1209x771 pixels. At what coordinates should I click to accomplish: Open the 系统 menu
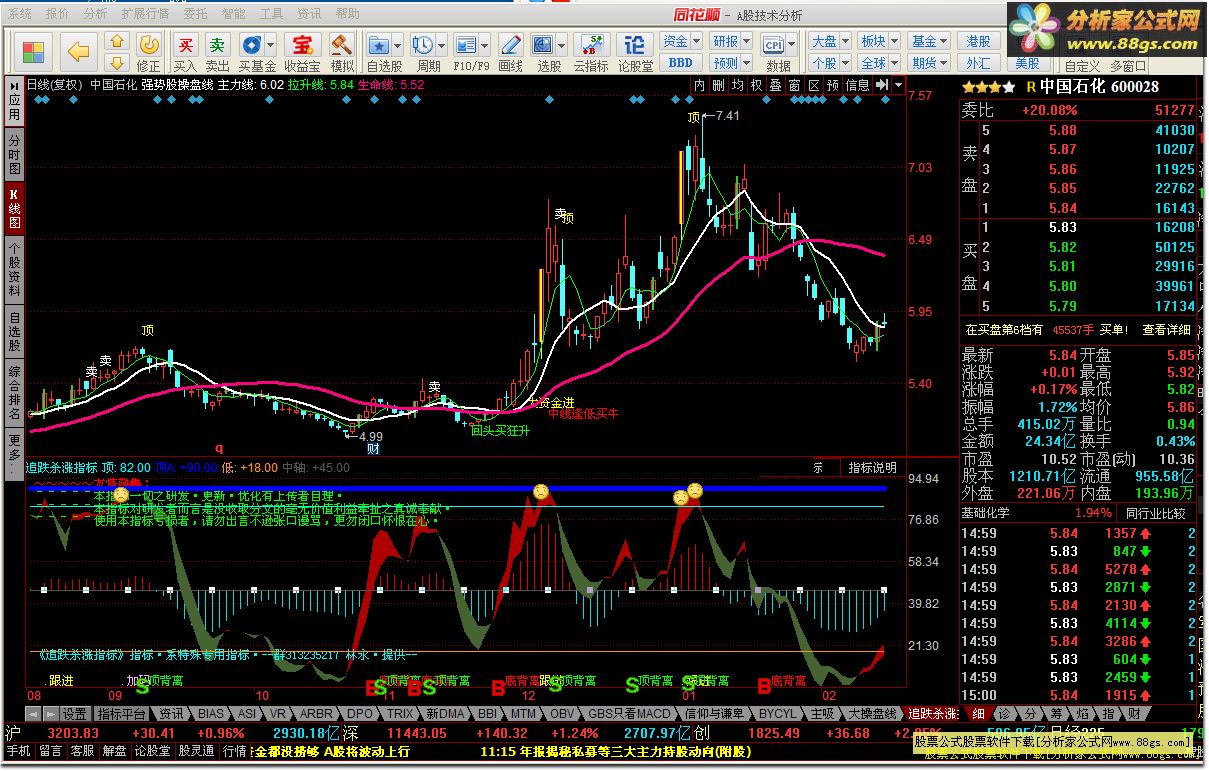coord(20,14)
